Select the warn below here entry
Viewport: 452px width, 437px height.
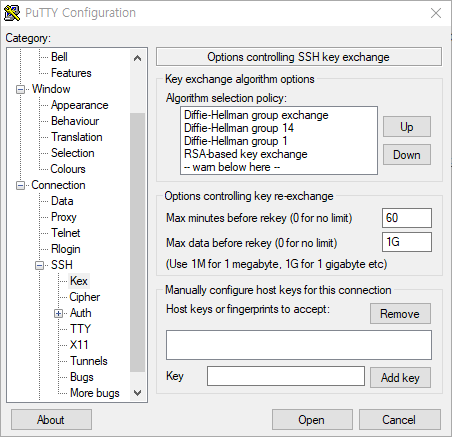point(232,167)
